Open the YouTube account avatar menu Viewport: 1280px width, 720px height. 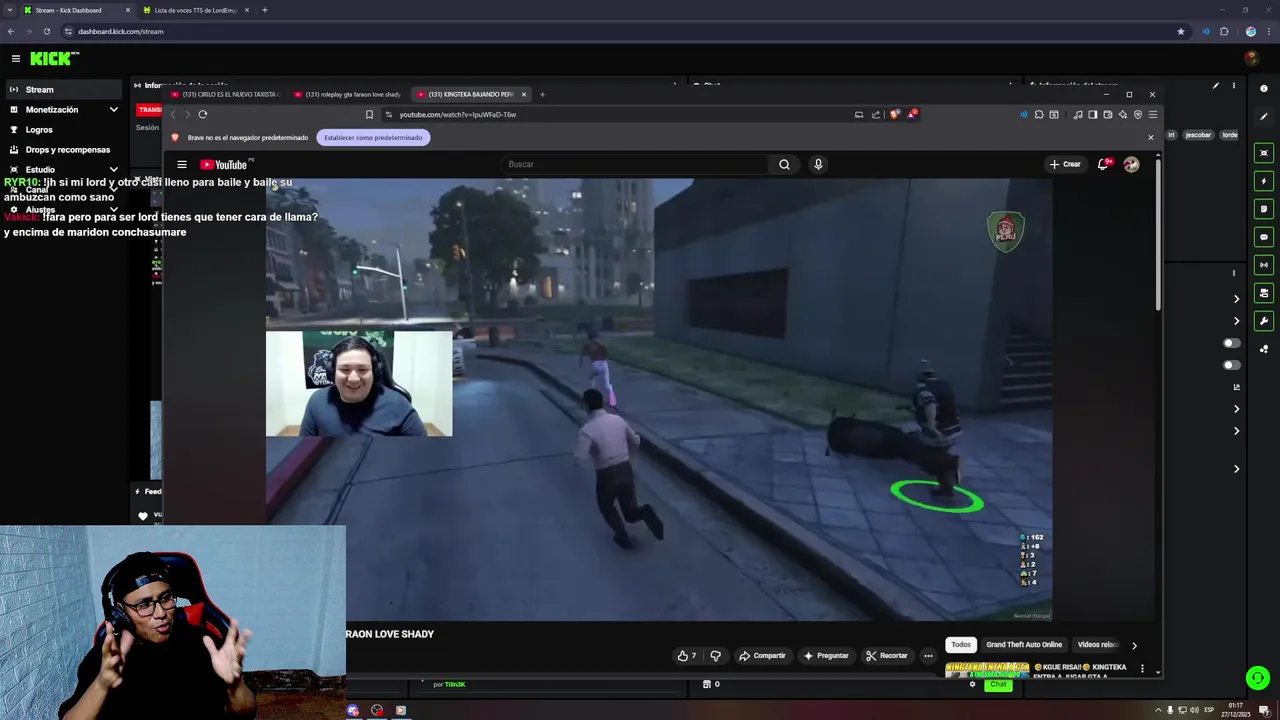point(1131,165)
